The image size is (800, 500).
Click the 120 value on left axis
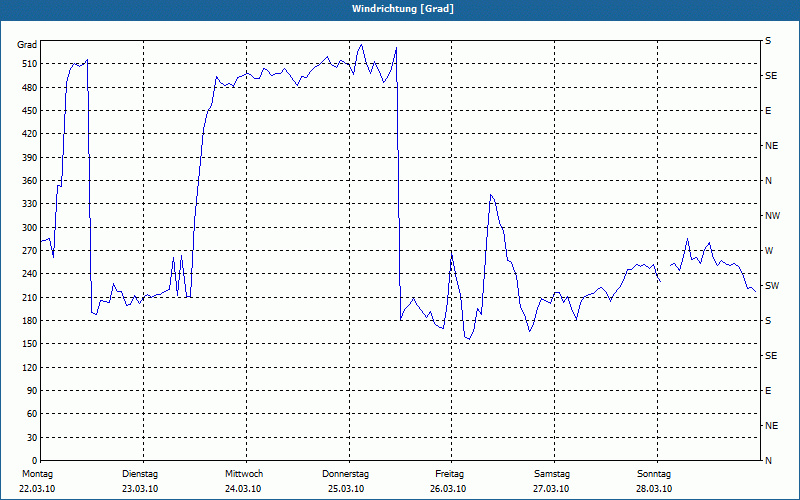[x=29, y=367]
